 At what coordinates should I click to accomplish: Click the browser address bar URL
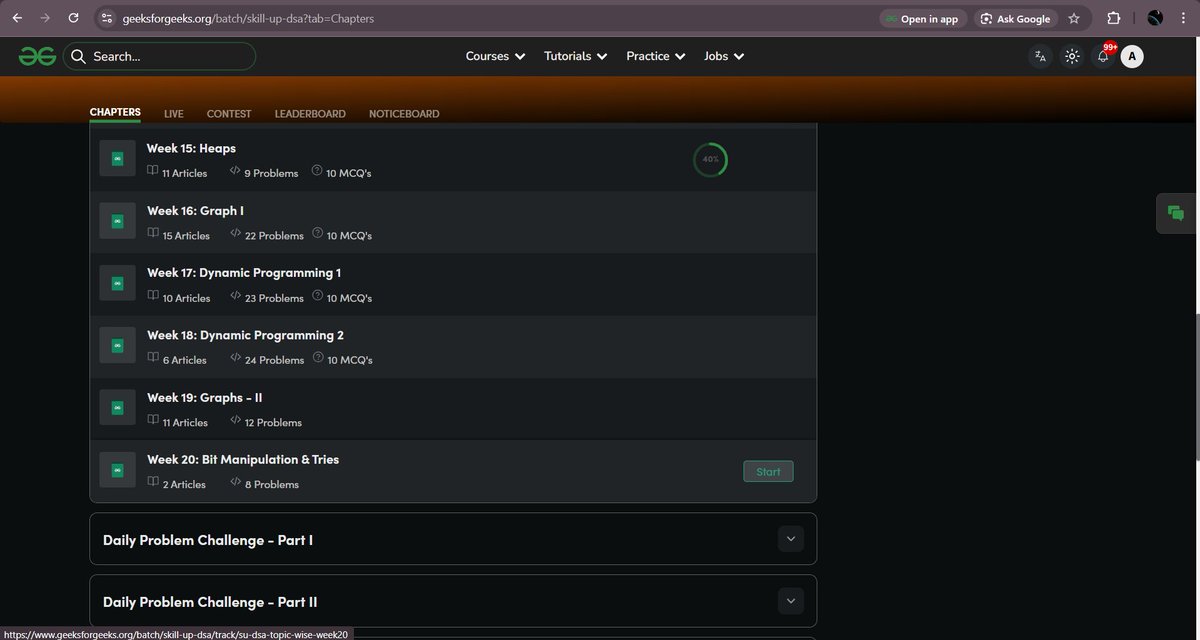248,18
